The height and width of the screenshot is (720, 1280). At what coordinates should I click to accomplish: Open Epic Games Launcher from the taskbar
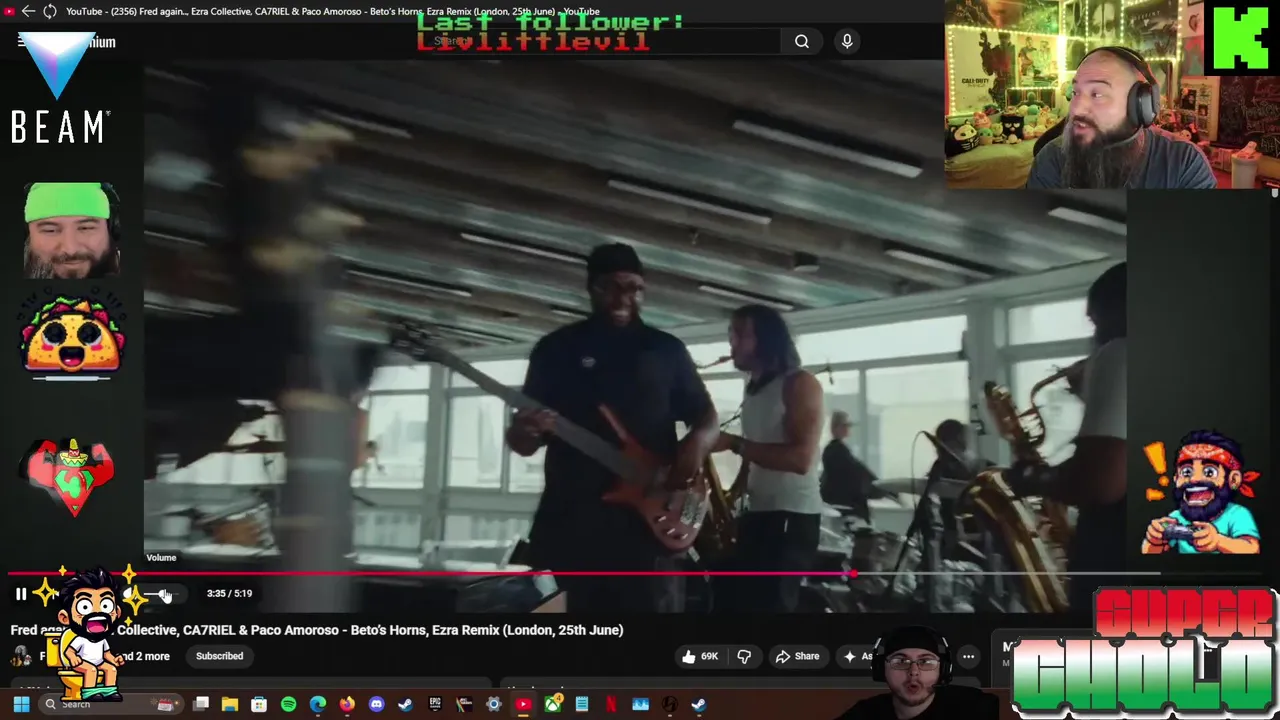click(435, 704)
